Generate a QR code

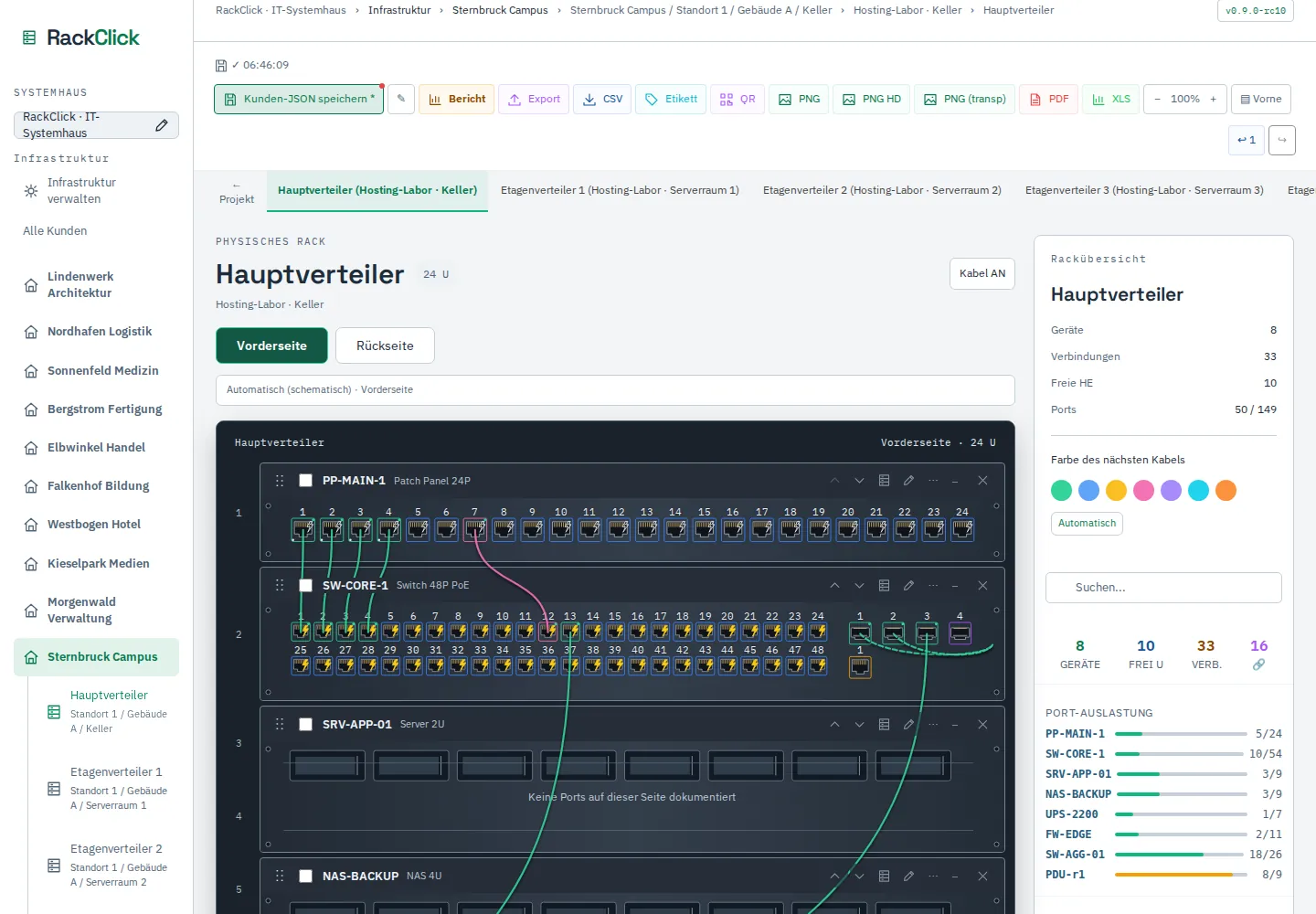pos(738,99)
